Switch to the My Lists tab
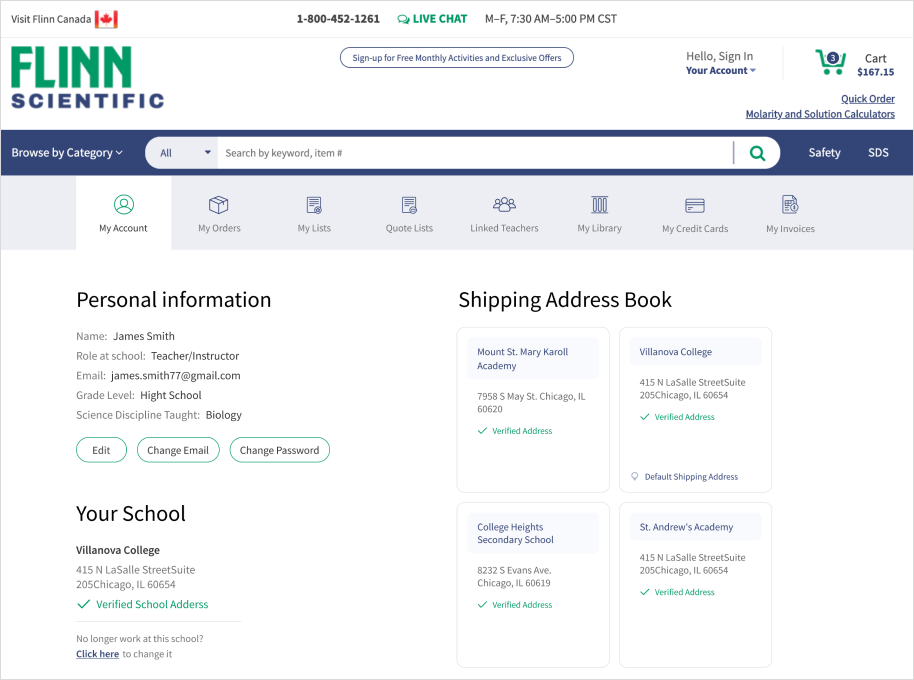 pos(314,213)
